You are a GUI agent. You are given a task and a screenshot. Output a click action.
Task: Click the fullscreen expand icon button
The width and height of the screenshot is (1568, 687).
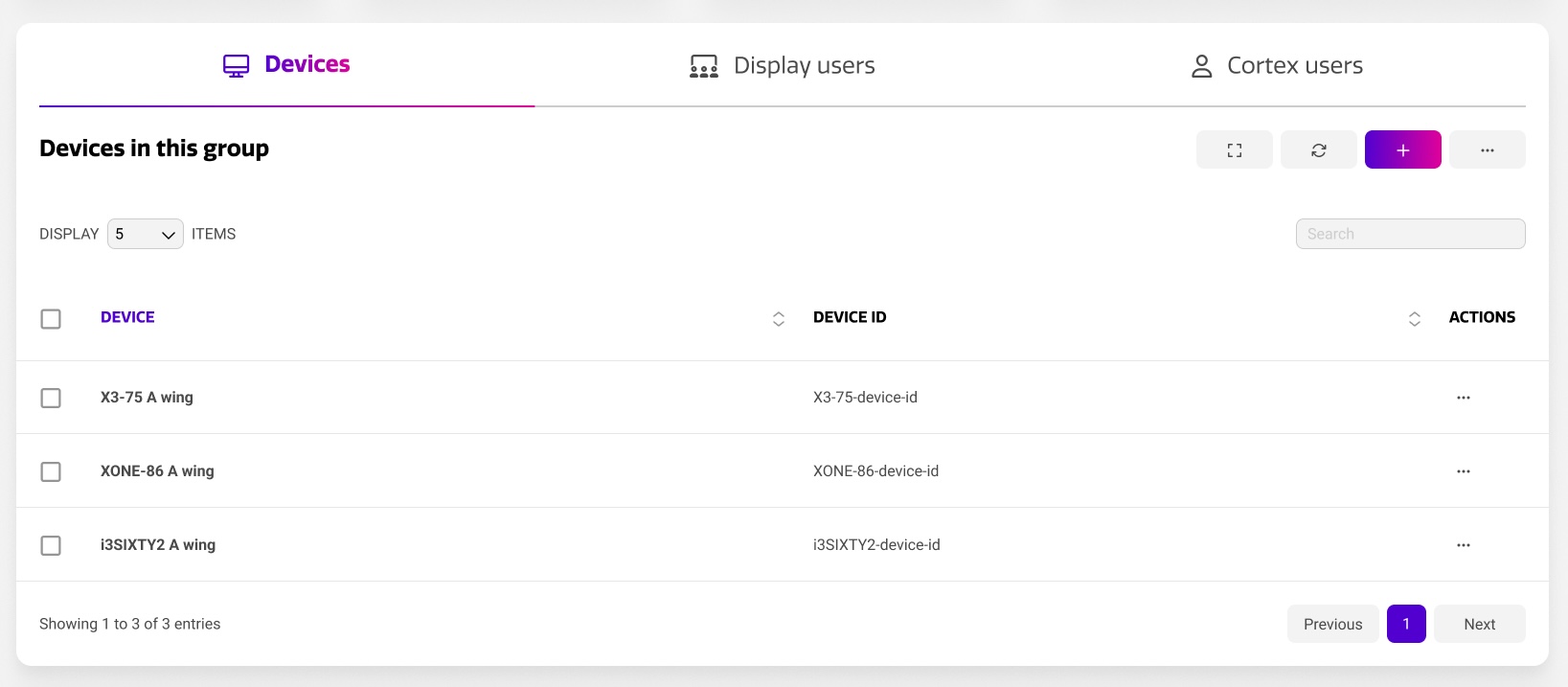1234,149
